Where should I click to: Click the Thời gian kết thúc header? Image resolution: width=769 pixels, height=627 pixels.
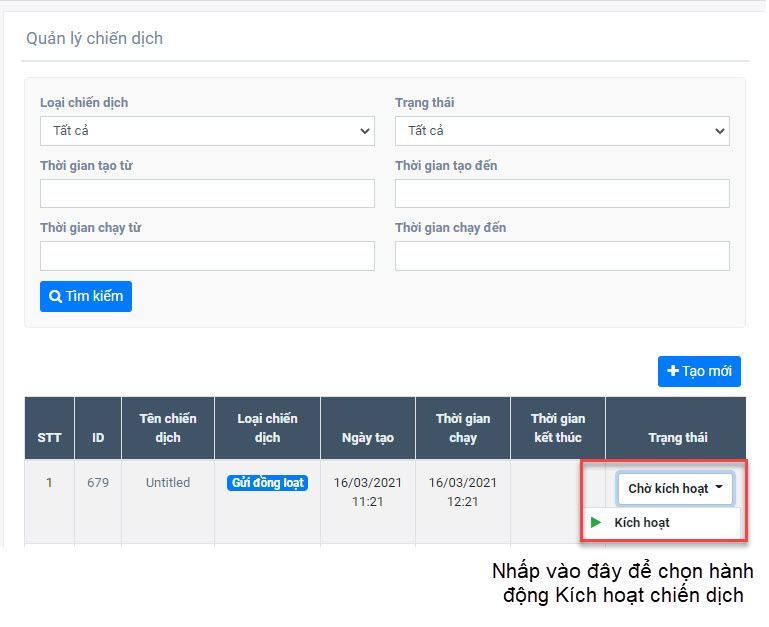click(558, 428)
